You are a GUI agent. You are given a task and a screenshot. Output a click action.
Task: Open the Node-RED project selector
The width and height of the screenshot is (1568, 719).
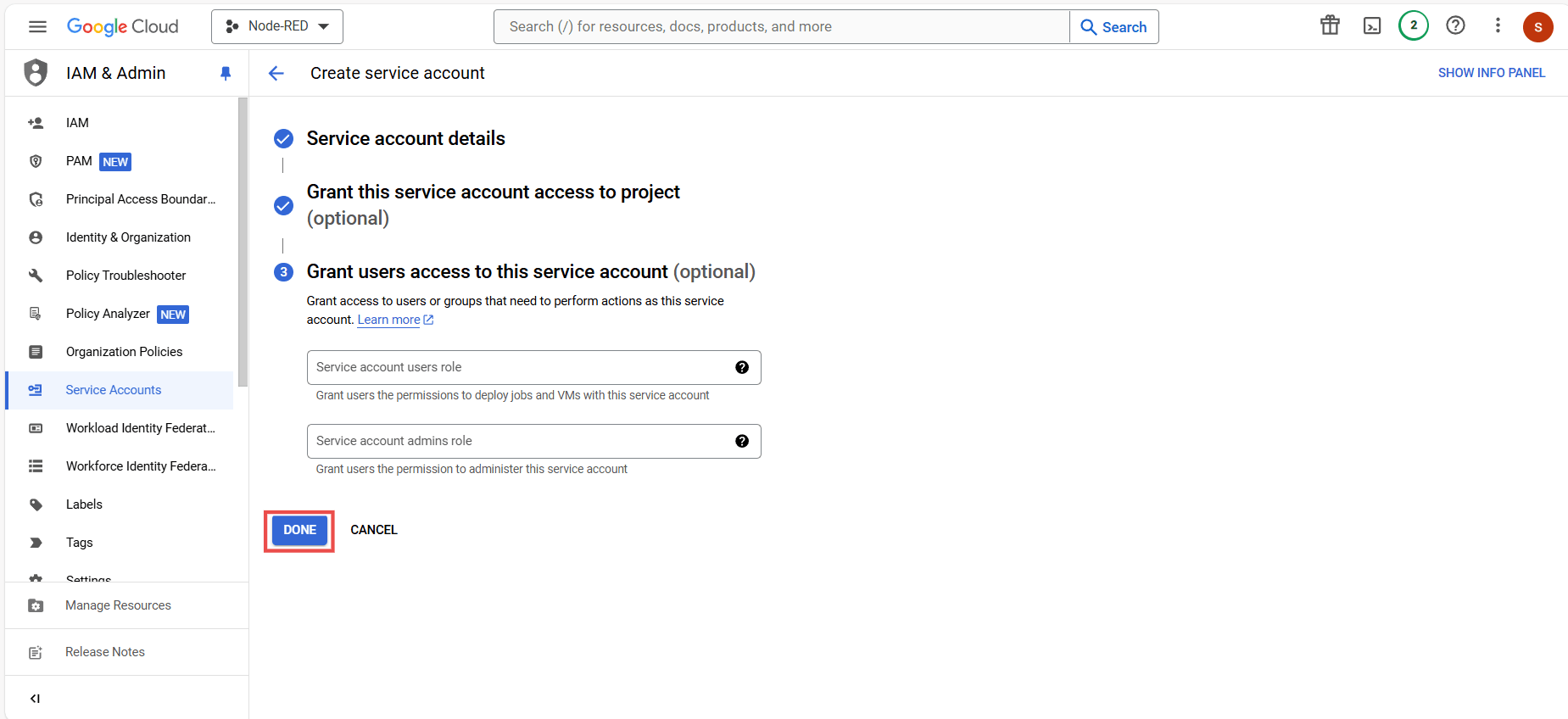pos(276,26)
